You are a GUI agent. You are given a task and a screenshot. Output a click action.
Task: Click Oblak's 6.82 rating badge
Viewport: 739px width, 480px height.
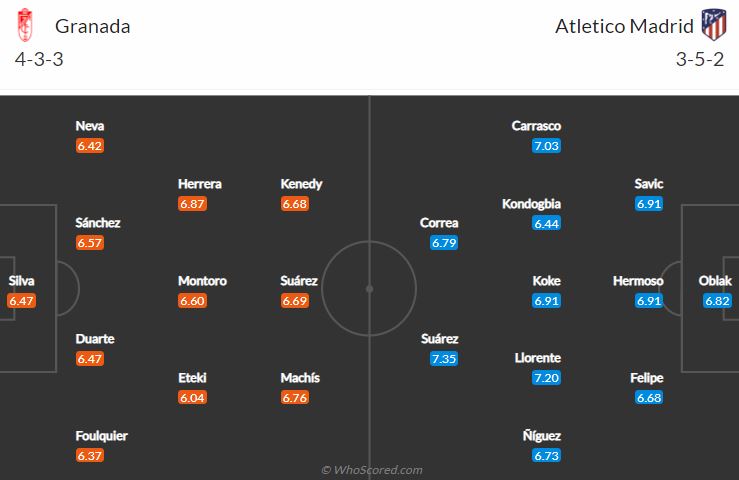pos(717,301)
